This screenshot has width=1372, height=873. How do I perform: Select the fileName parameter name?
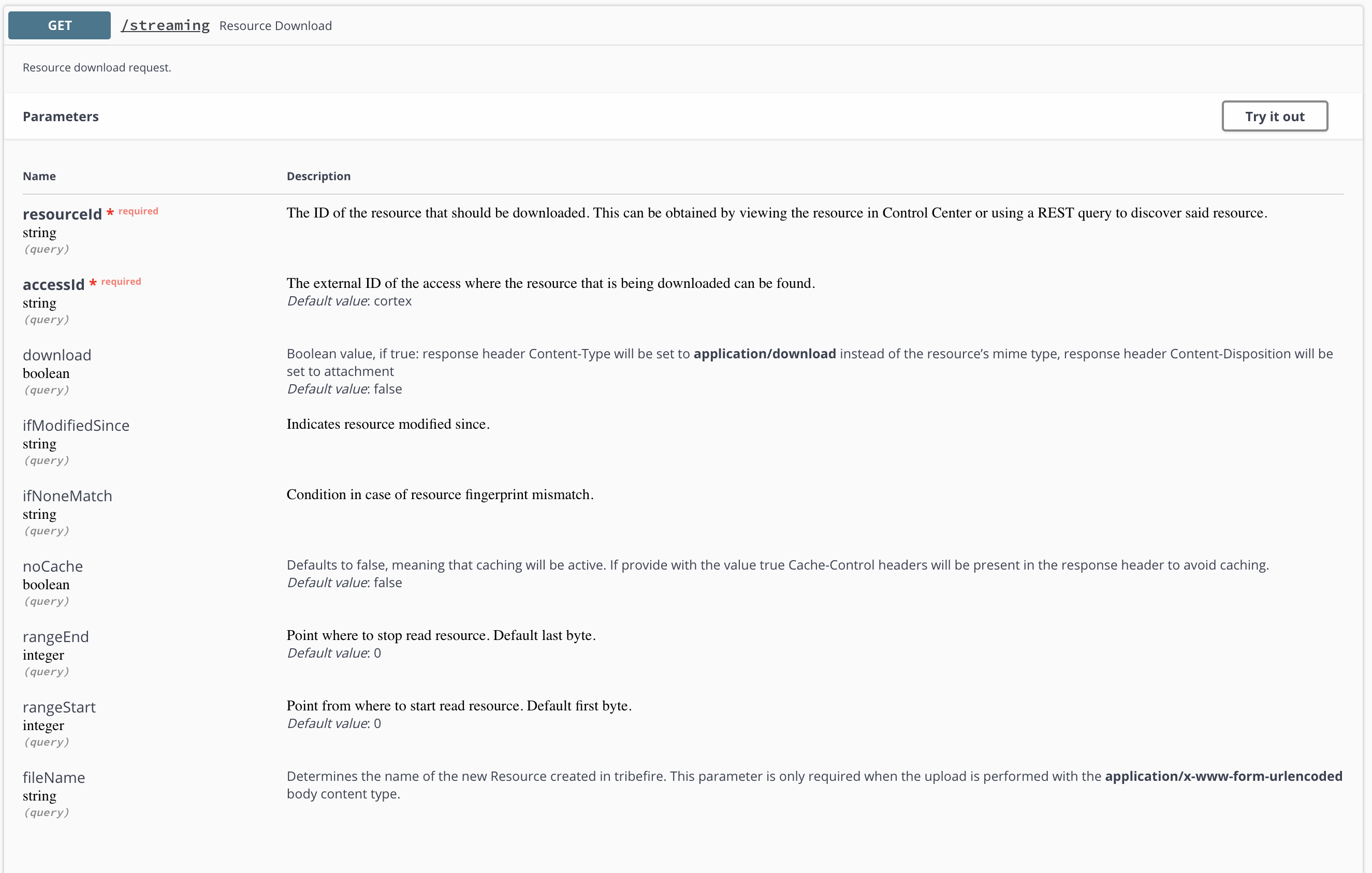[x=53, y=777]
